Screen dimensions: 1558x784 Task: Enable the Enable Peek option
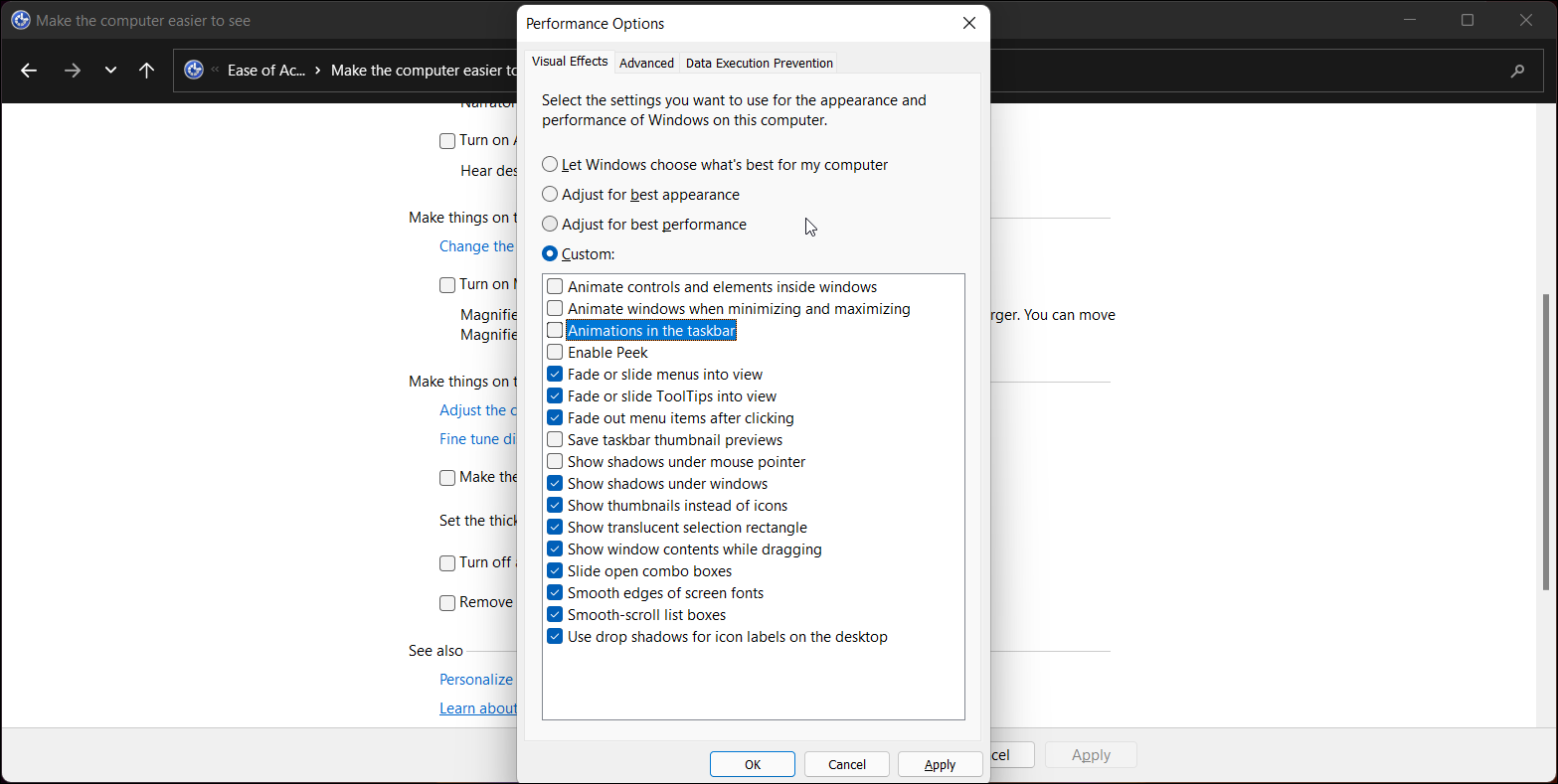[x=554, y=352]
